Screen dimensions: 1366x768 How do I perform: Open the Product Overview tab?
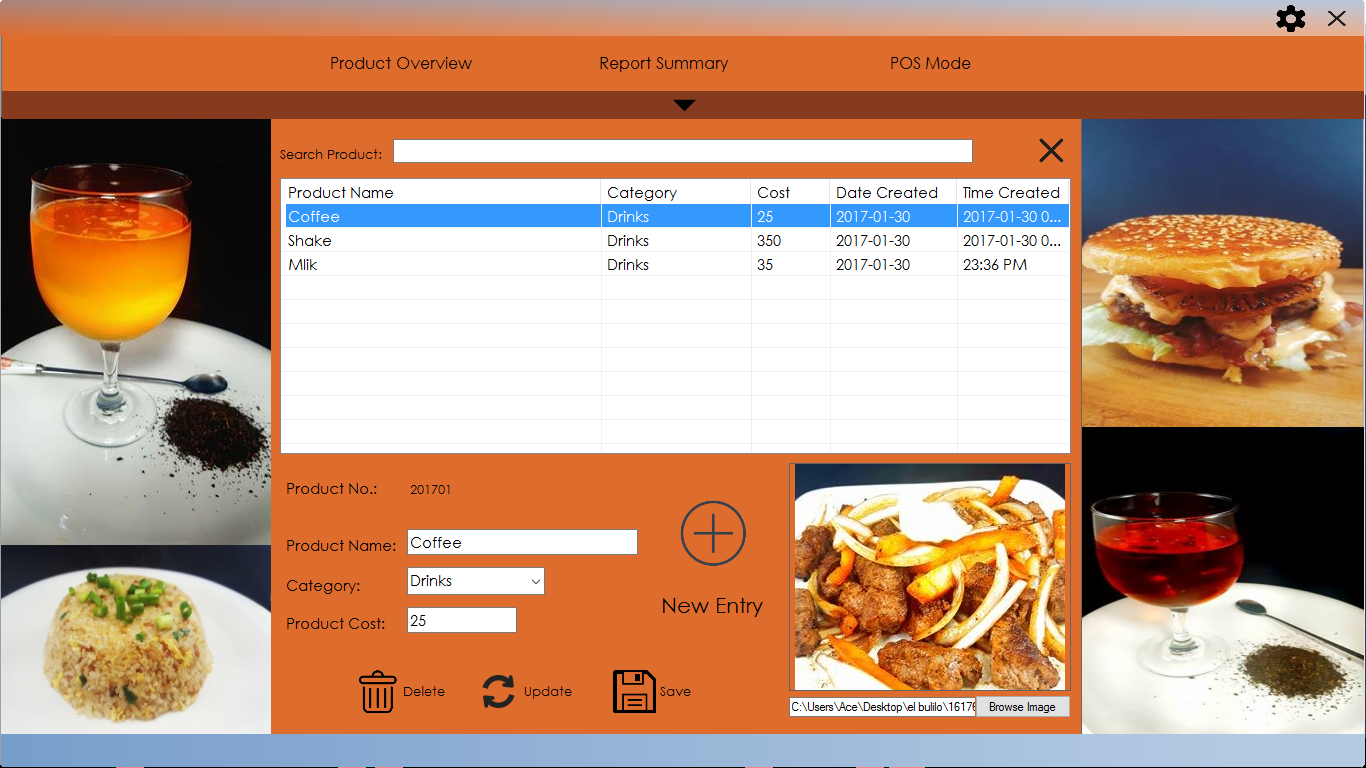tap(401, 63)
